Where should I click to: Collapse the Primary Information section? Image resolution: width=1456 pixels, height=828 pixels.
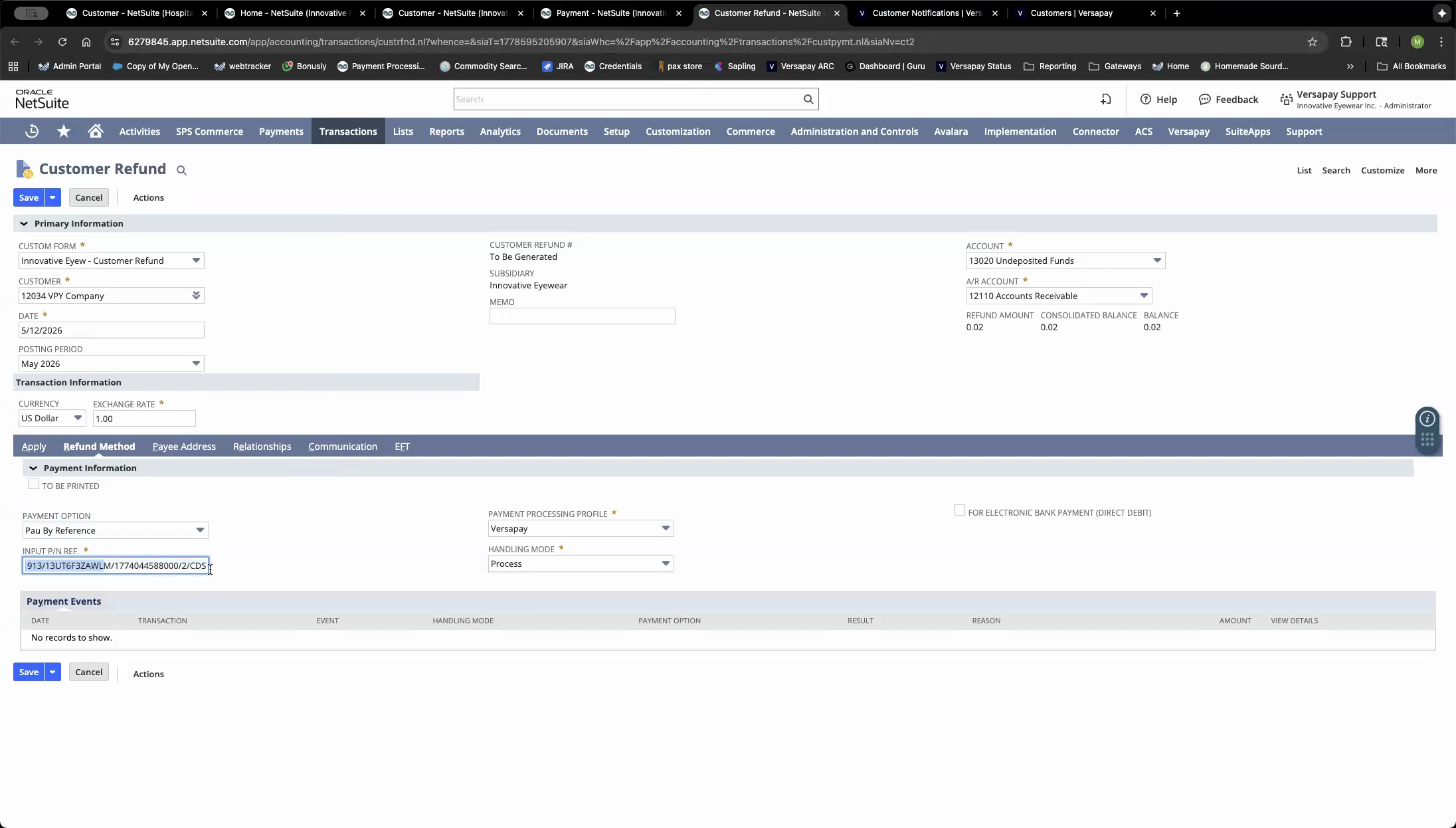click(x=24, y=224)
